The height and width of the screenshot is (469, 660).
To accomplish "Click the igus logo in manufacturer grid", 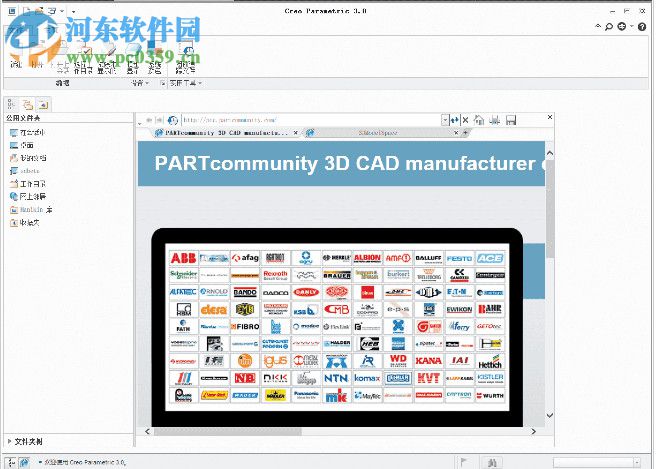I will click(275, 361).
